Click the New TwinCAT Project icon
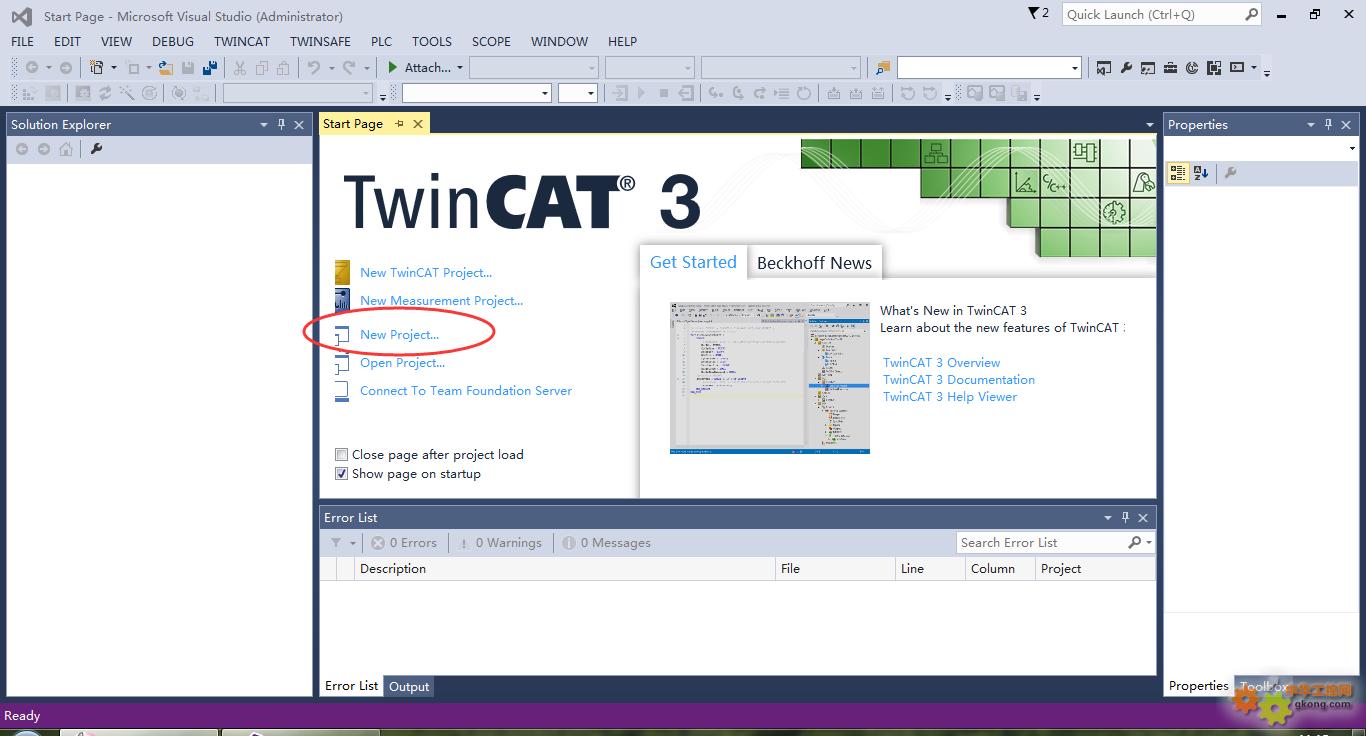 (x=342, y=272)
